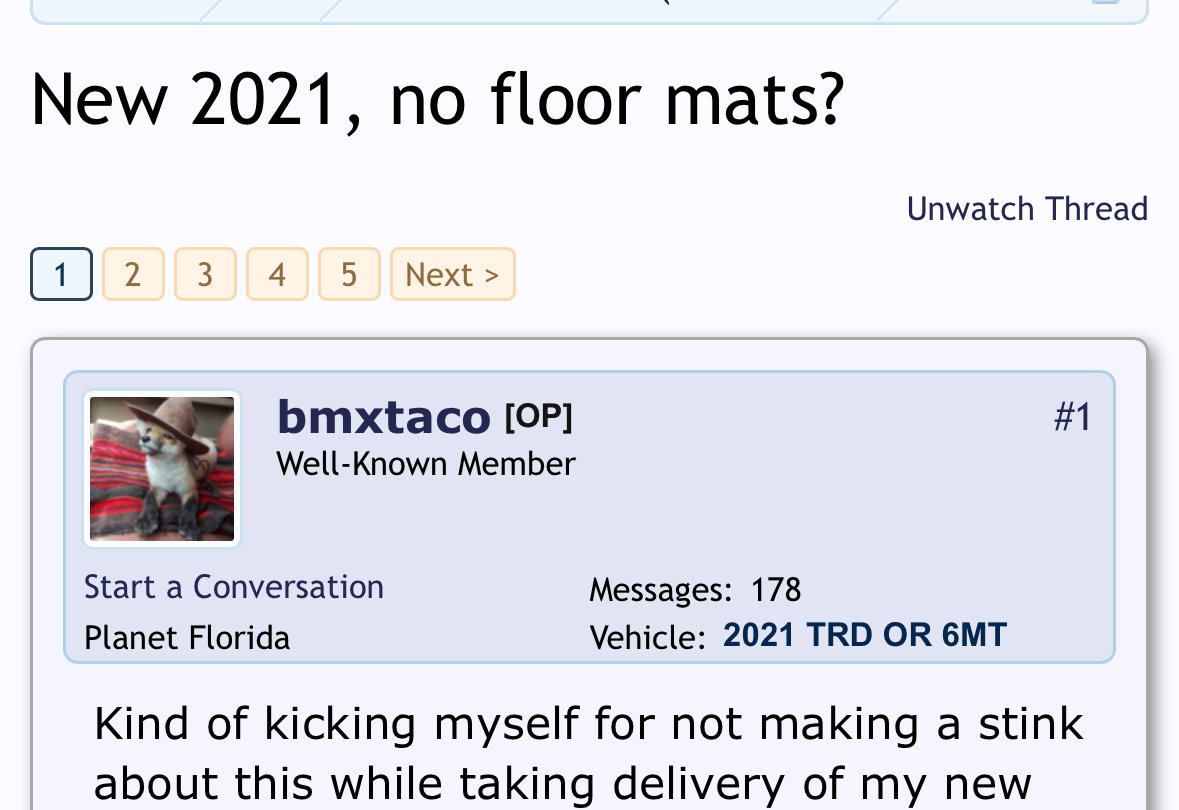Click Unwatch Thread link
This screenshot has height=810, width=1179.
coord(1027,208)
